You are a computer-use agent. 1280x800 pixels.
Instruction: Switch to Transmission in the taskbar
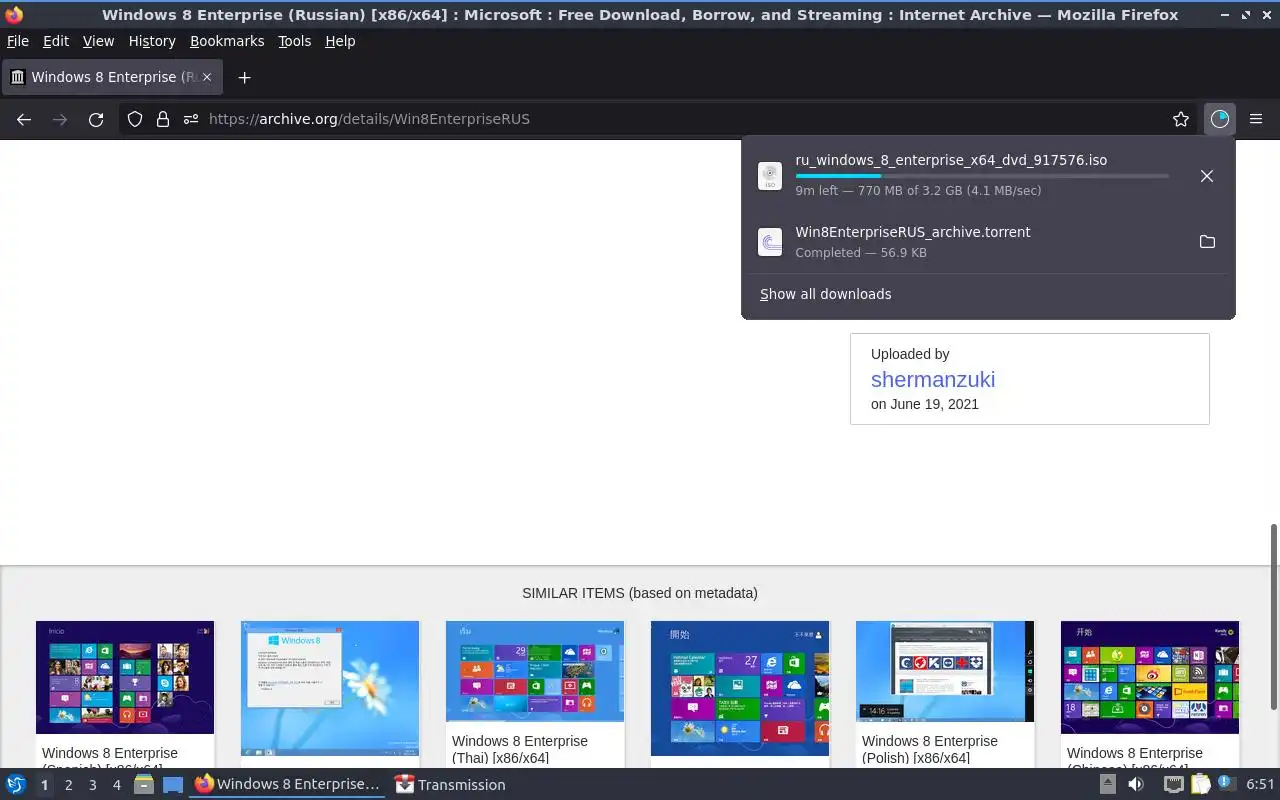pos(451,785)
